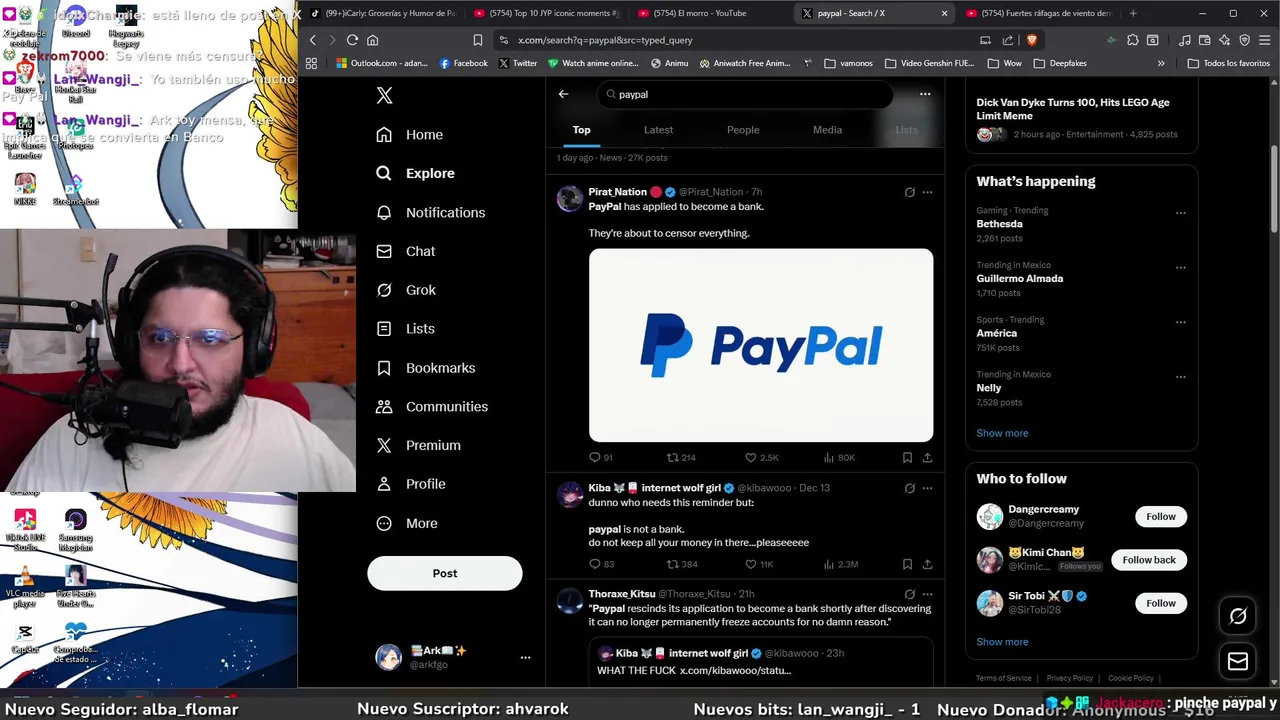Switch to the Top search tab

pos(581,130)
